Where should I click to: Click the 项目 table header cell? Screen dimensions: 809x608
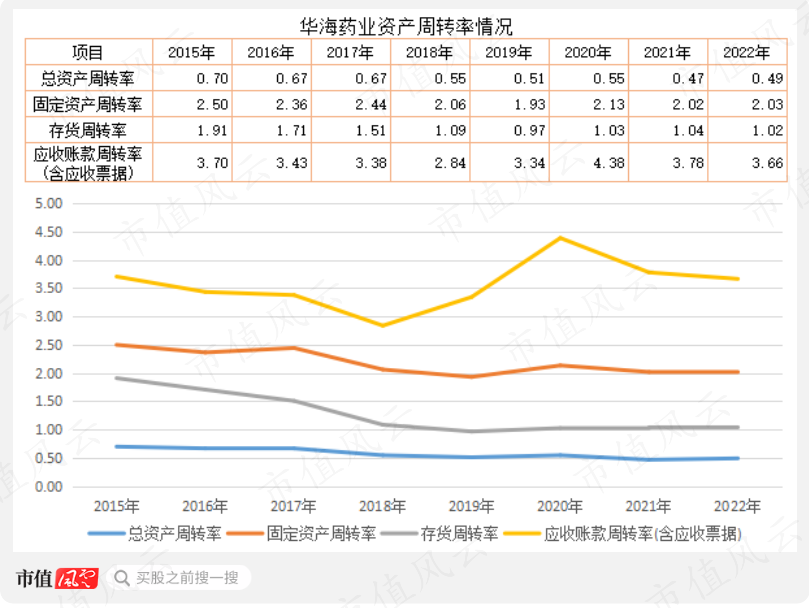point(89,52)
